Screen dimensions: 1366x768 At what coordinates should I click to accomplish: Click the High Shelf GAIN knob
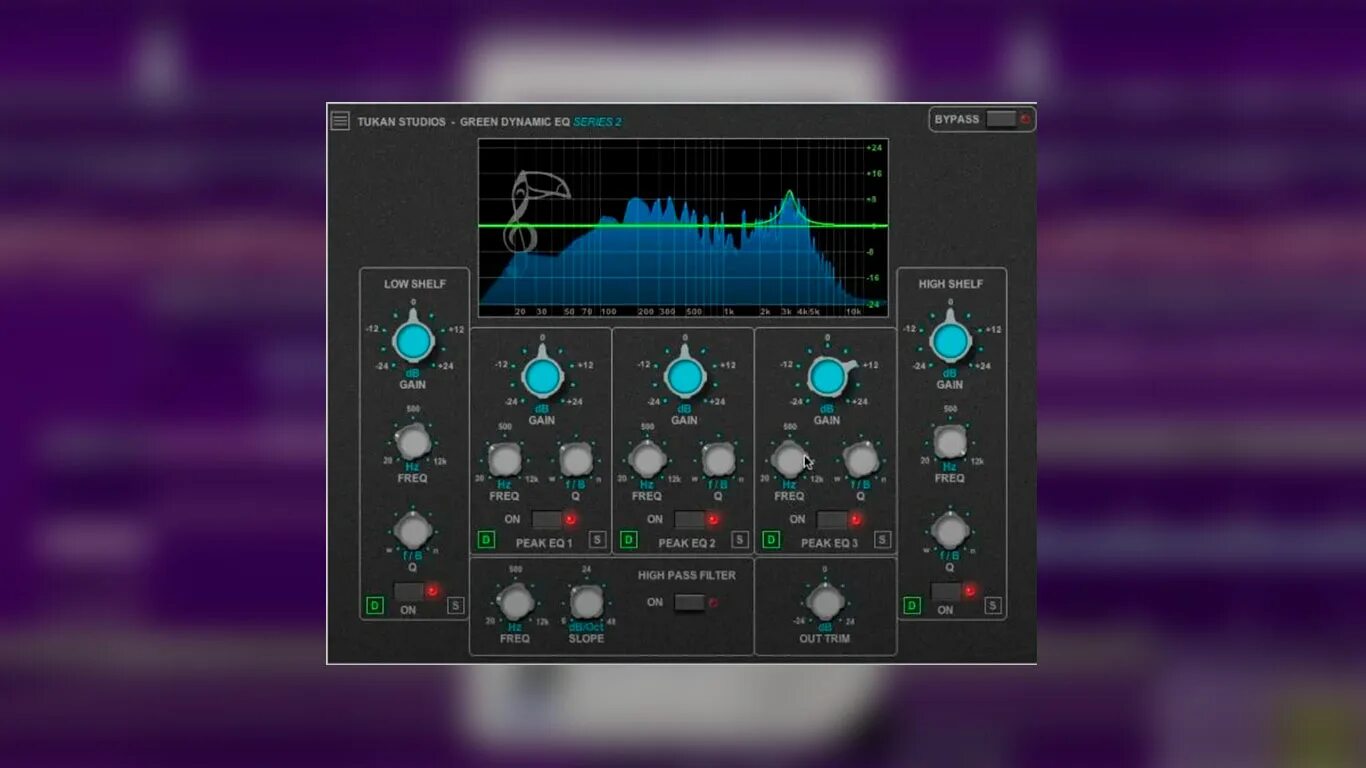[x=950, y=341]
